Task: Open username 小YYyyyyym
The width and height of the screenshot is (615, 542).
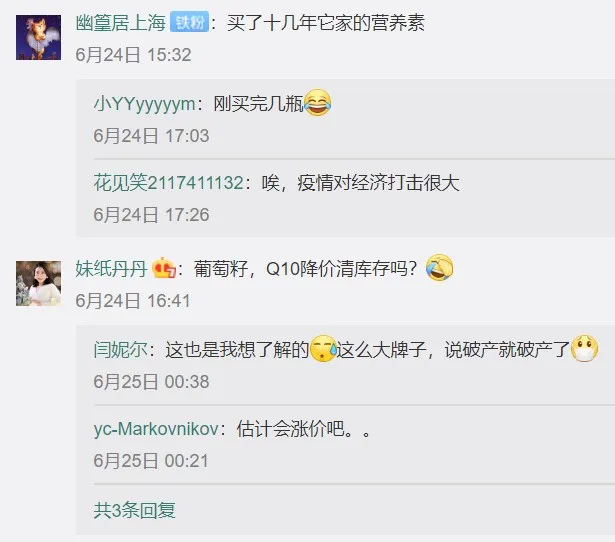Action: 144,104
